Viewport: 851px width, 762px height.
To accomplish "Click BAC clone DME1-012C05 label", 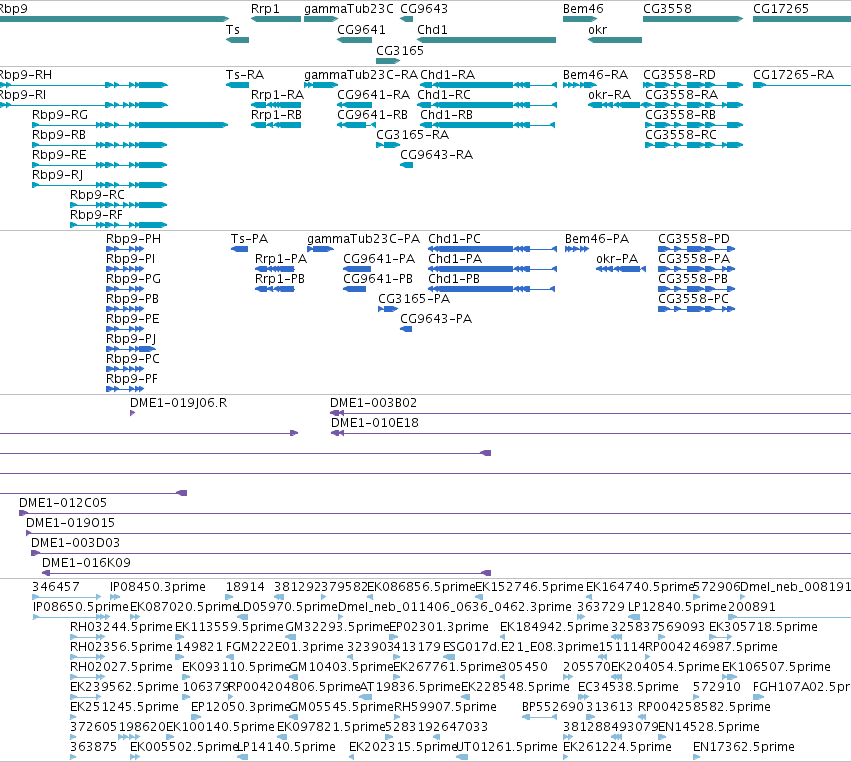I will (63, 503).
